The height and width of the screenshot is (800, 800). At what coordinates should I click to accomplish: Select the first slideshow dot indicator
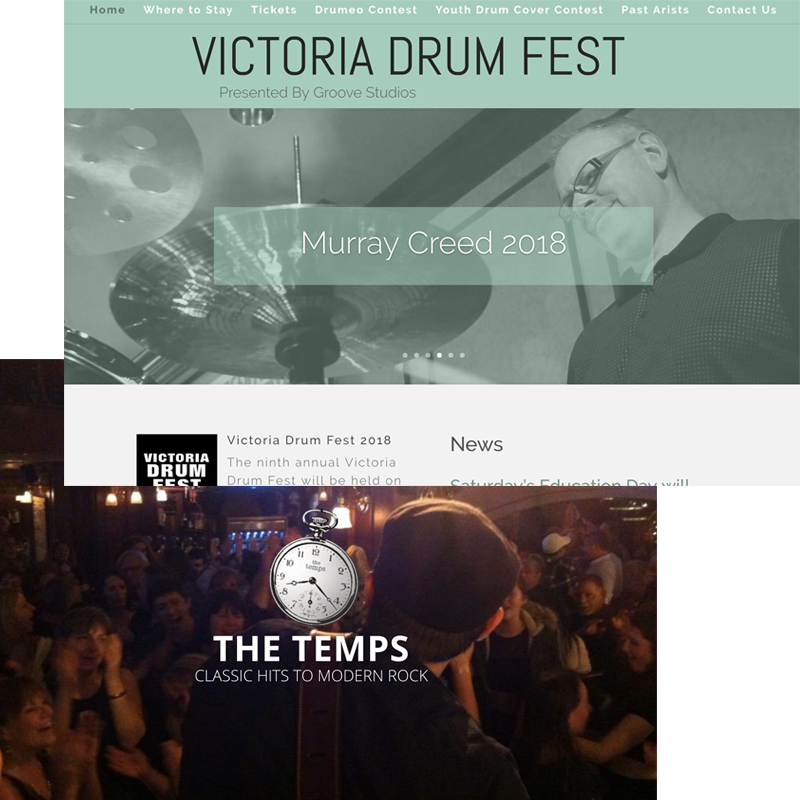pyautogui.click(x=405, y=355)
